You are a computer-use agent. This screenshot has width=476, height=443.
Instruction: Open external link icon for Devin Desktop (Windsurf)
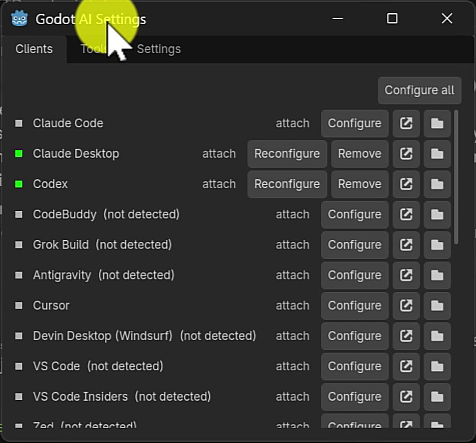(x=406, y=336)
